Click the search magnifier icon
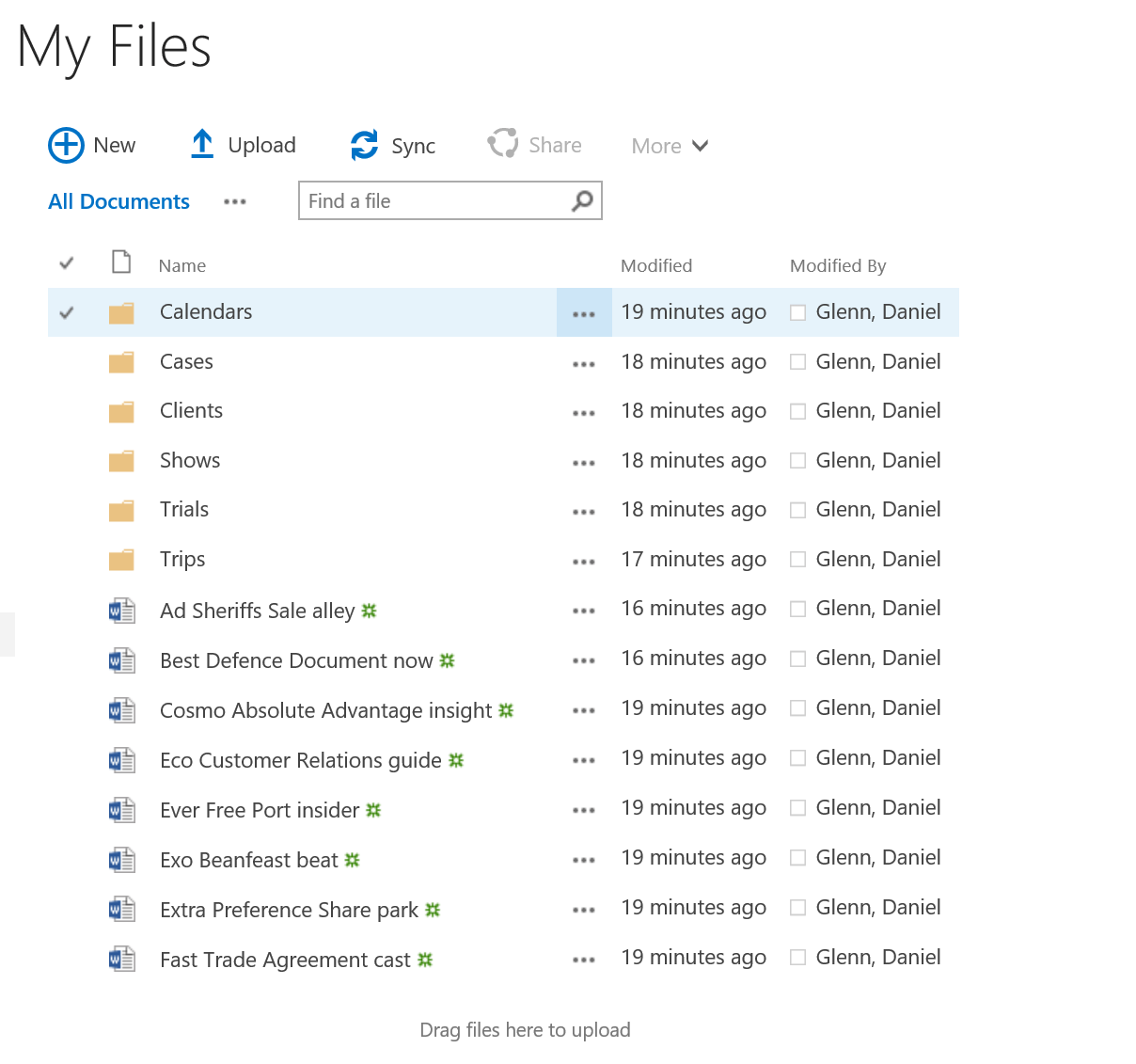 (581, 200)
